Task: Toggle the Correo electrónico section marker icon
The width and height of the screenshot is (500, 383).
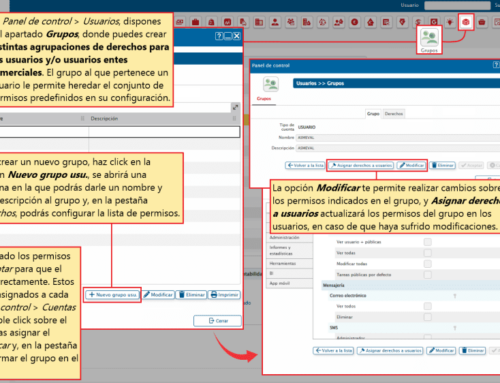Action: [455, 296]
